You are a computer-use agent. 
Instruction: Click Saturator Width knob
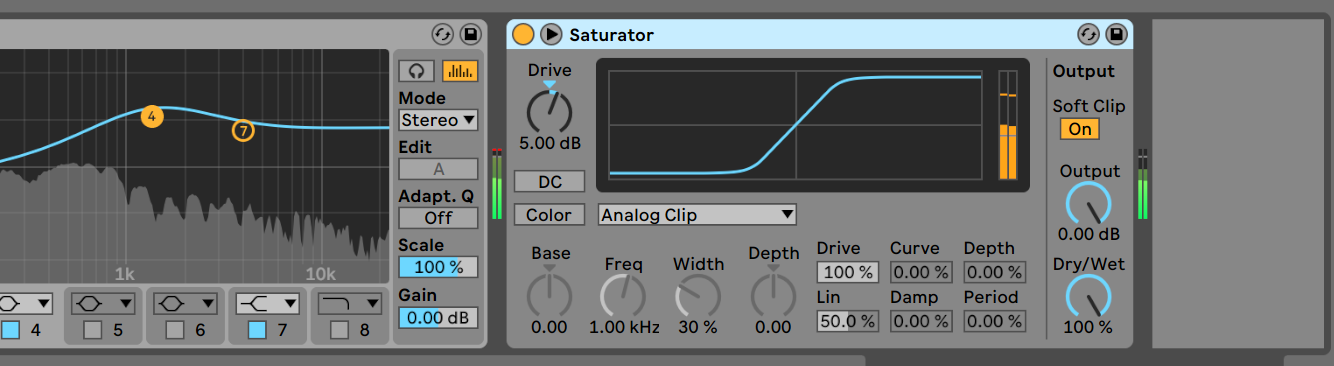(698, 297)
